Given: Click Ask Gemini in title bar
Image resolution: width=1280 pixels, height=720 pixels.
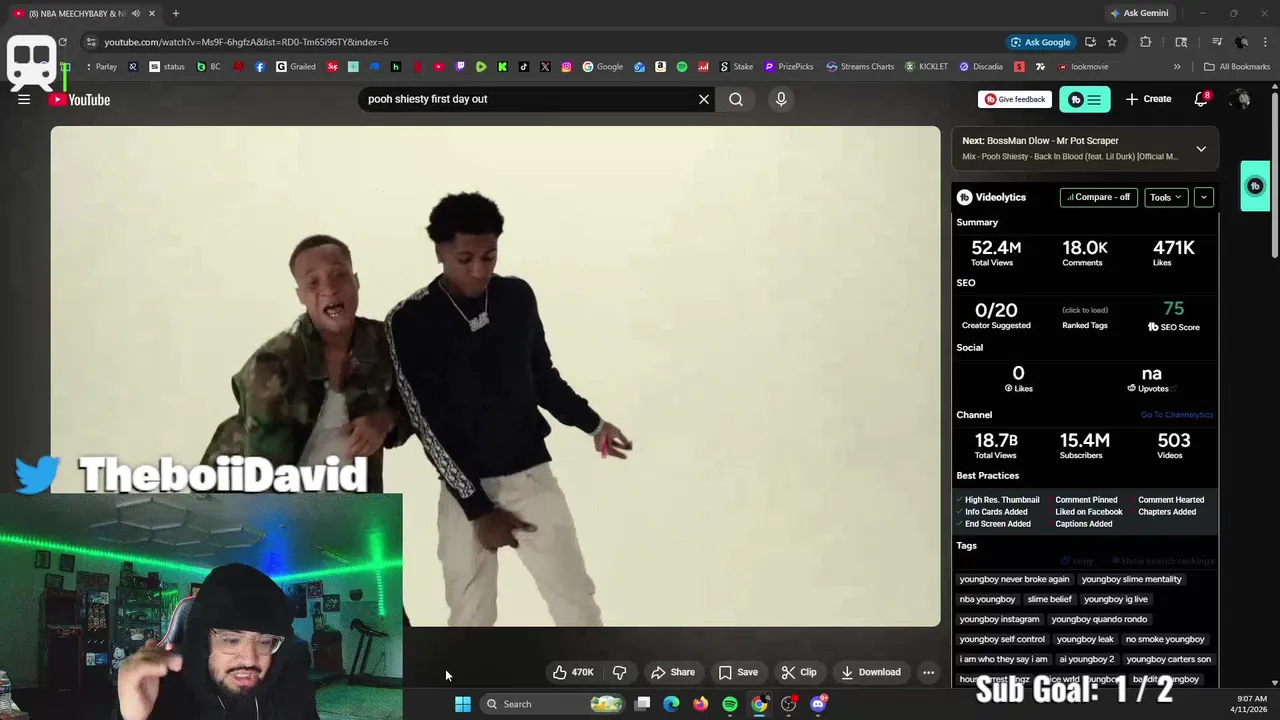Looking at the screenshot, I should coord(1138,13).
